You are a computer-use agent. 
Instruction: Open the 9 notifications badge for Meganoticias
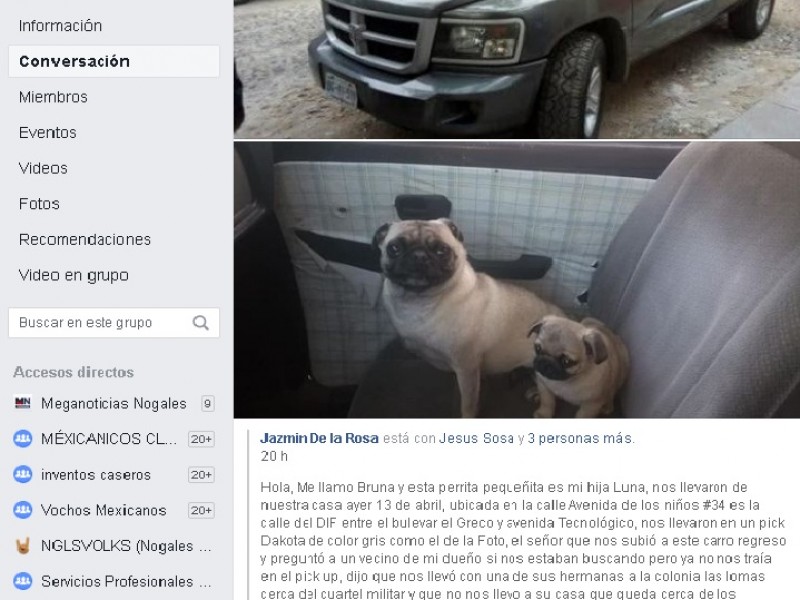tap(207, 404)
